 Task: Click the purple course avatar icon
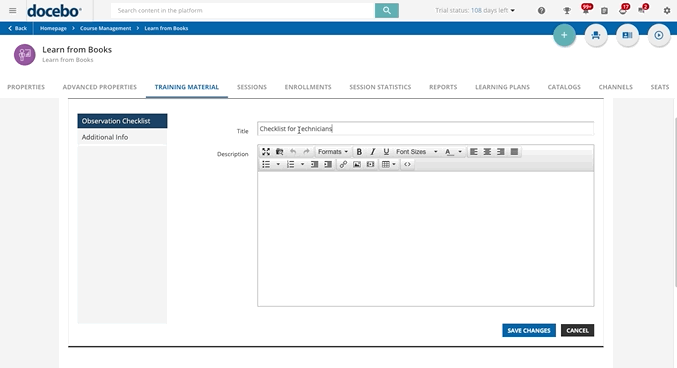tap(25, 54)
